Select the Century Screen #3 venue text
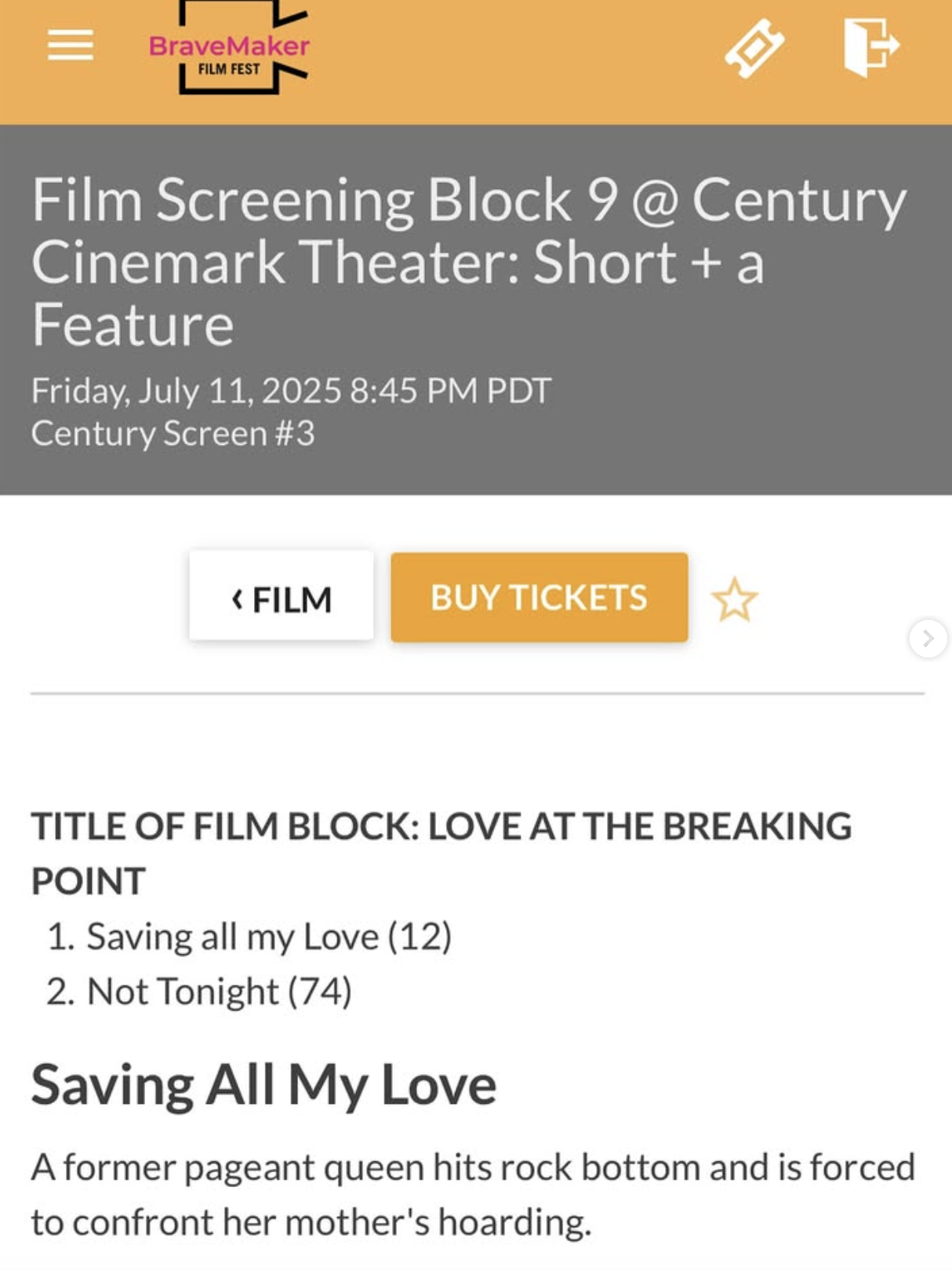Image resolution: width=952 pixels, height=1271 pixels. tap(173, 434)
